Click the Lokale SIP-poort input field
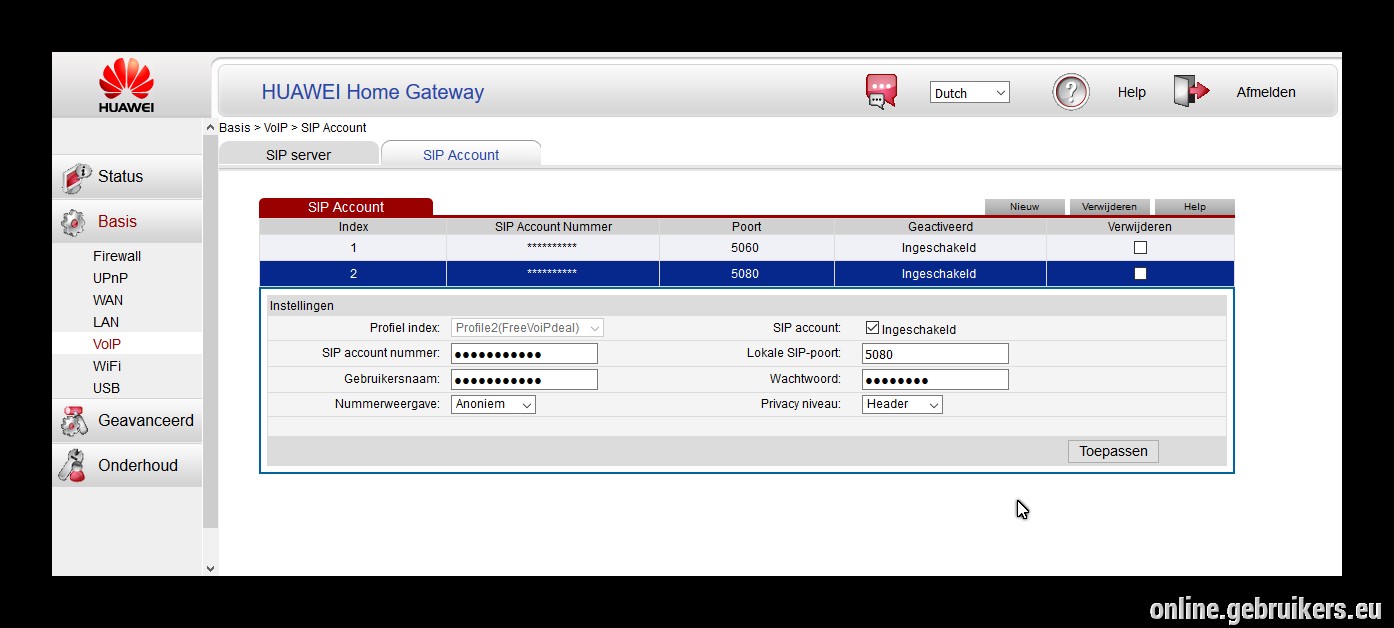 (x=935, y=354)
